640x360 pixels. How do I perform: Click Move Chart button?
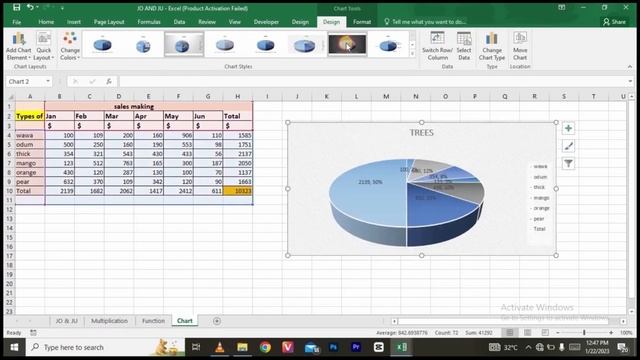tap(520, 46)
